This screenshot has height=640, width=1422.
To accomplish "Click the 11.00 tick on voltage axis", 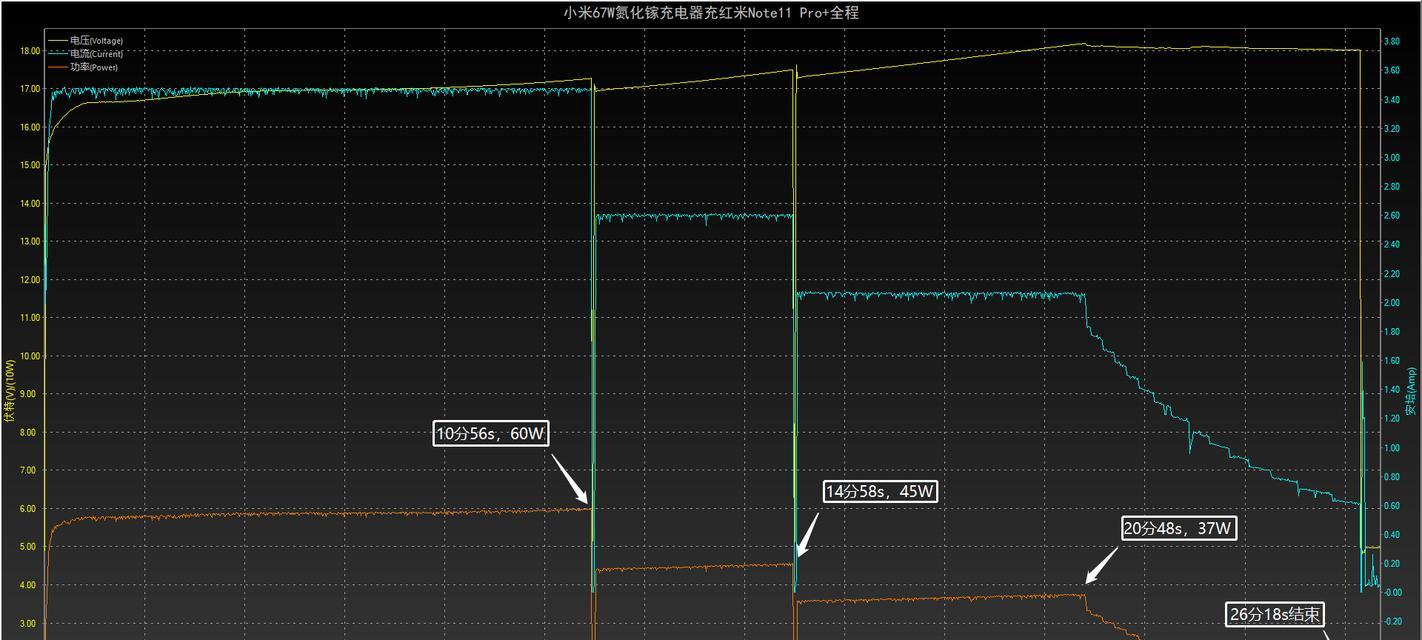I will tap(30, 317).
